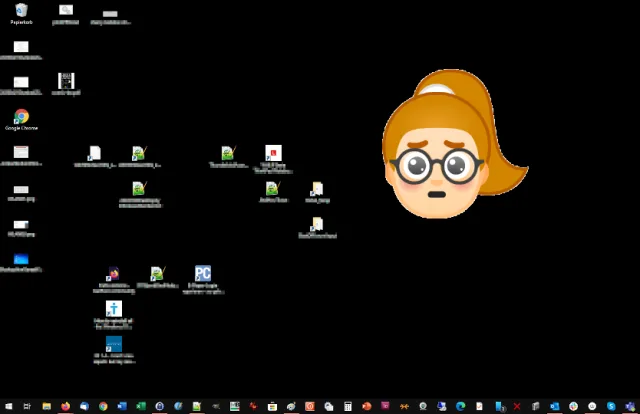The width and height of the screenshot is (640, 414).
Task: Click the Windows Start button
Action: pyautogui.click(x=8, y=406)
